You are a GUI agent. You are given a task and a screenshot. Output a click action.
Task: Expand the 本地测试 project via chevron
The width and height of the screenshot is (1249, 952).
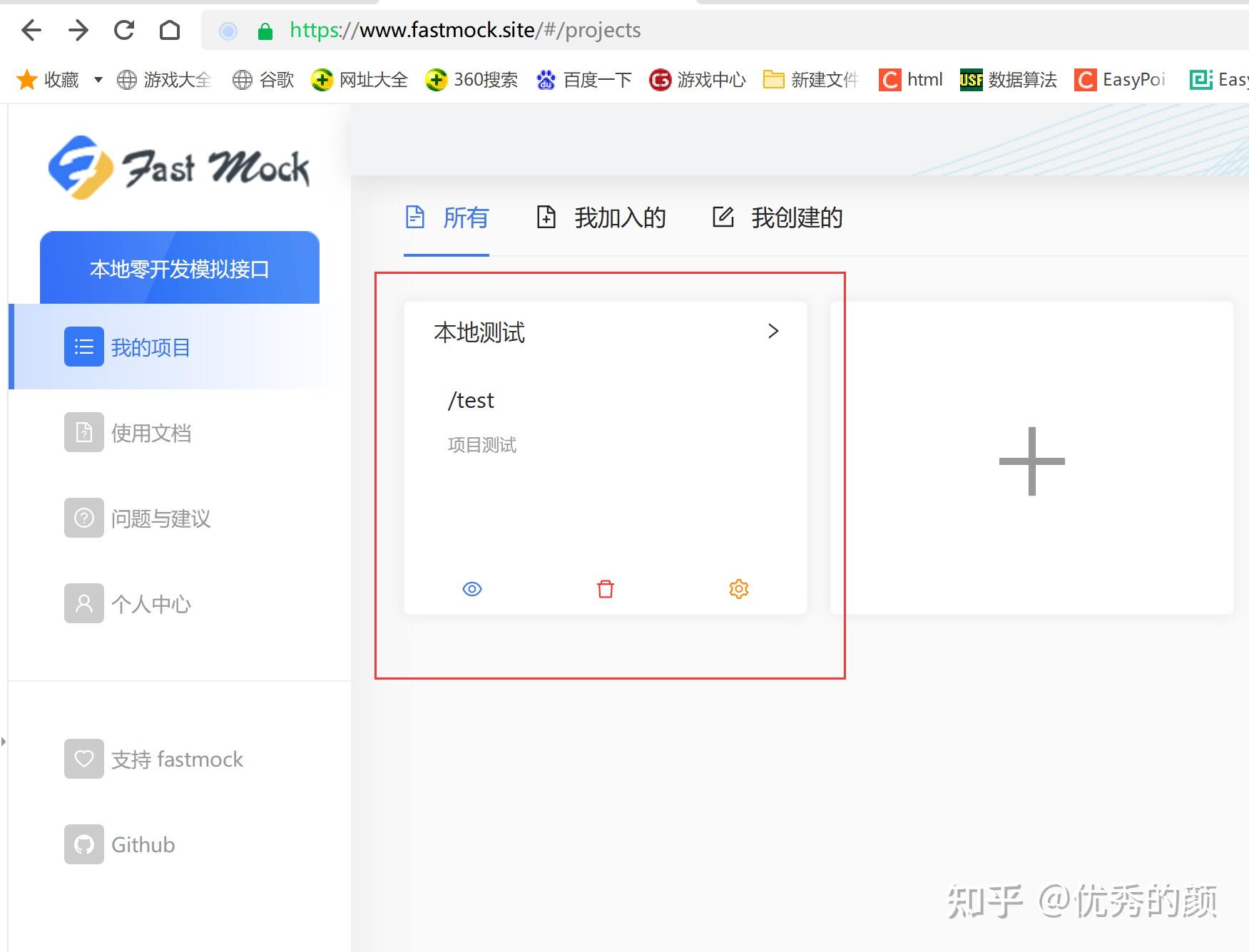pyautogui.click(x=773, y=332)
